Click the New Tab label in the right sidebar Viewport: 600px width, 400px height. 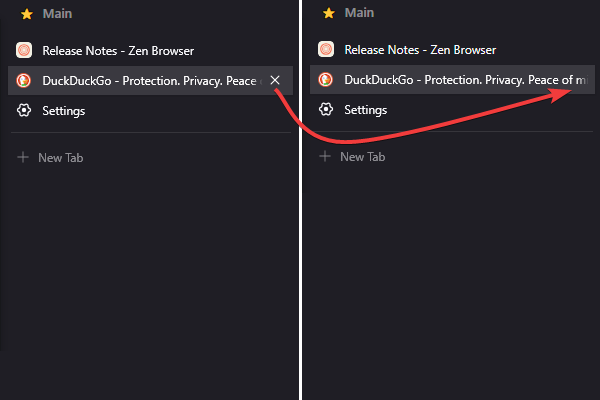pyautogui.click(x=363, y=157)
